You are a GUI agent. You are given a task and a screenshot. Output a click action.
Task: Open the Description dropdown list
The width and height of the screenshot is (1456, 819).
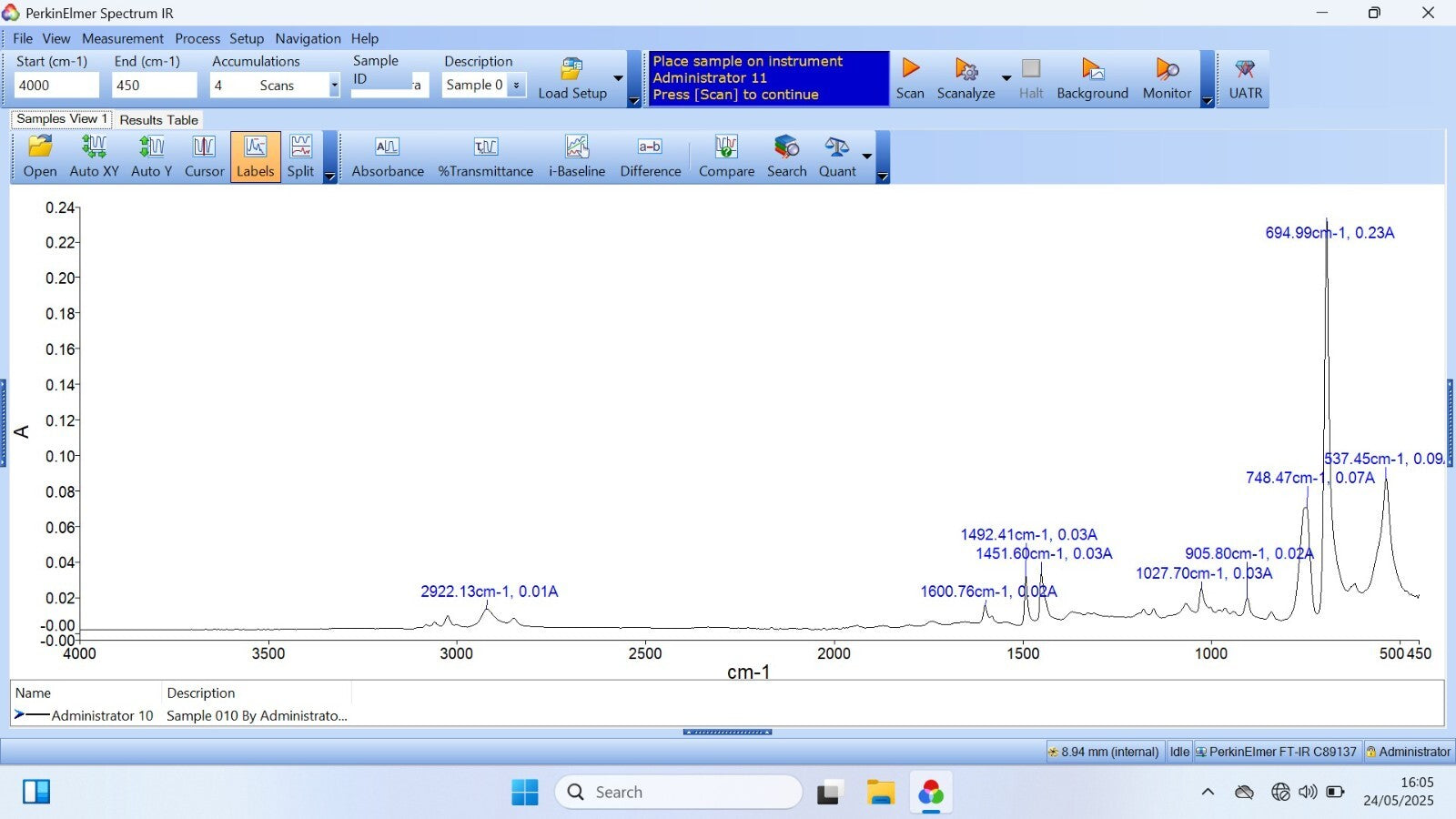click(516, 86)
